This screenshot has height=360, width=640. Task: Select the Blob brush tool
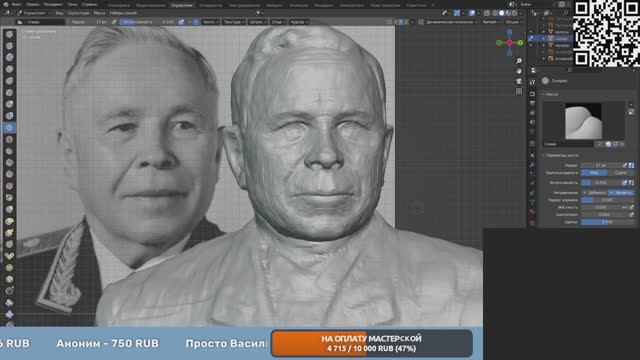click(9, 116)
